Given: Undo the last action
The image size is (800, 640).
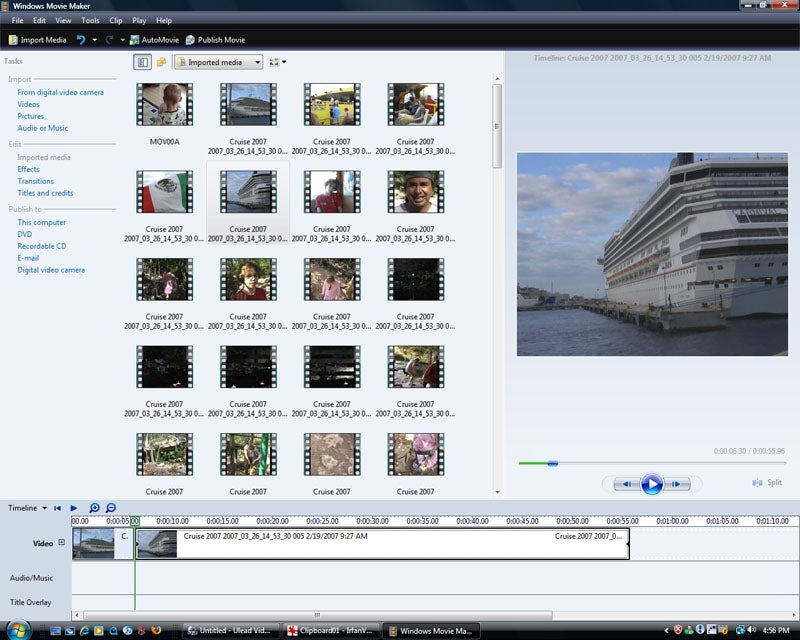Looking at the screenshot, I should 81,39.
